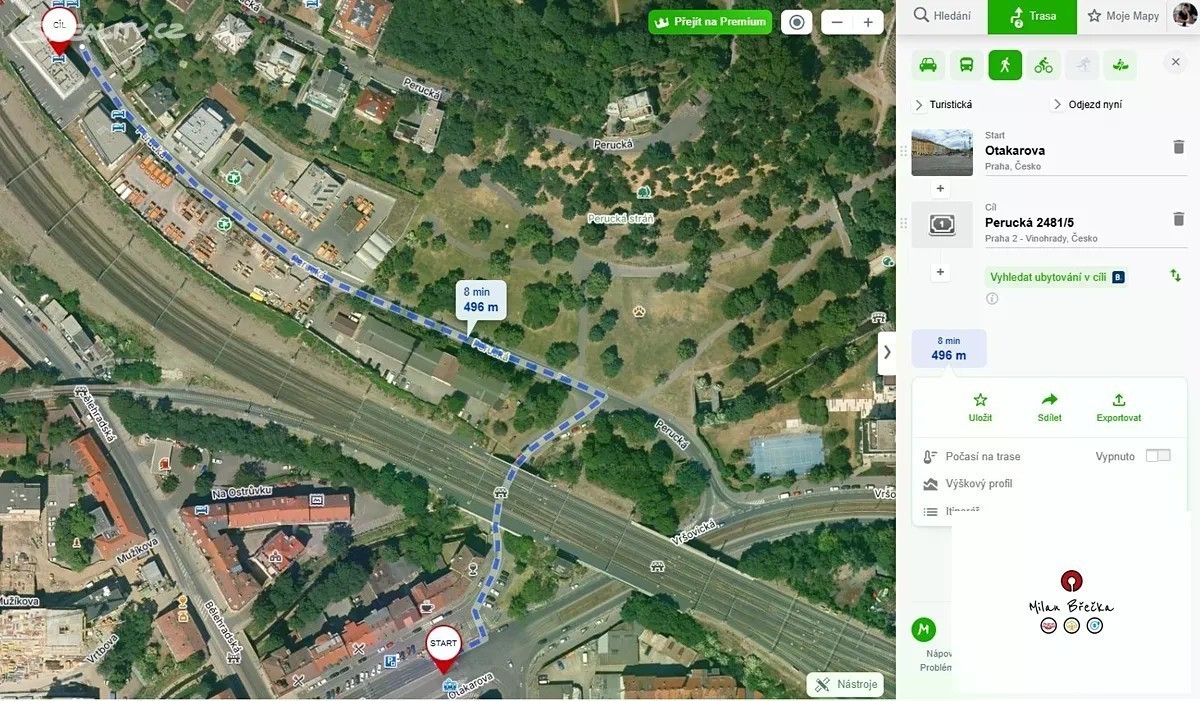
Task: Open the Nástroje tools button
Action: pyautogui.click(x=846, y=684)
